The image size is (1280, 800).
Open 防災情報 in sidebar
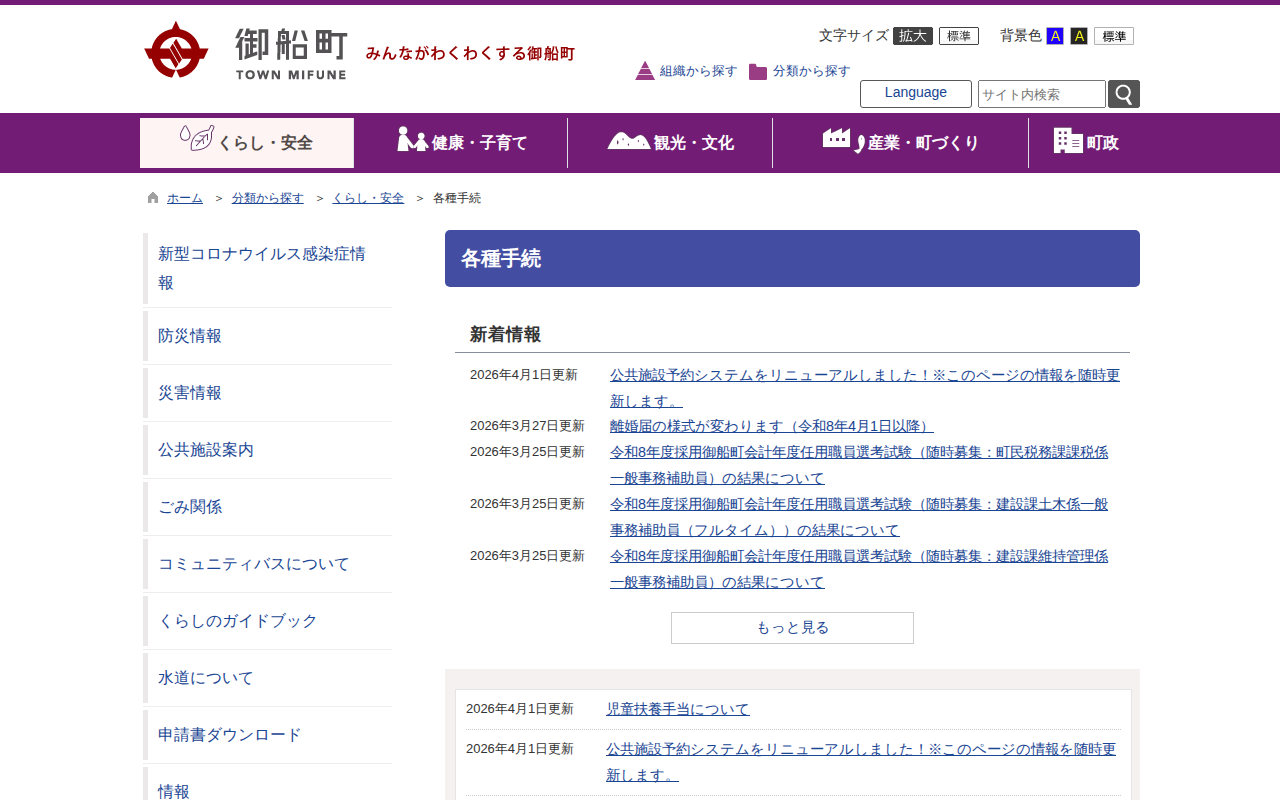(x=268, y=336)
